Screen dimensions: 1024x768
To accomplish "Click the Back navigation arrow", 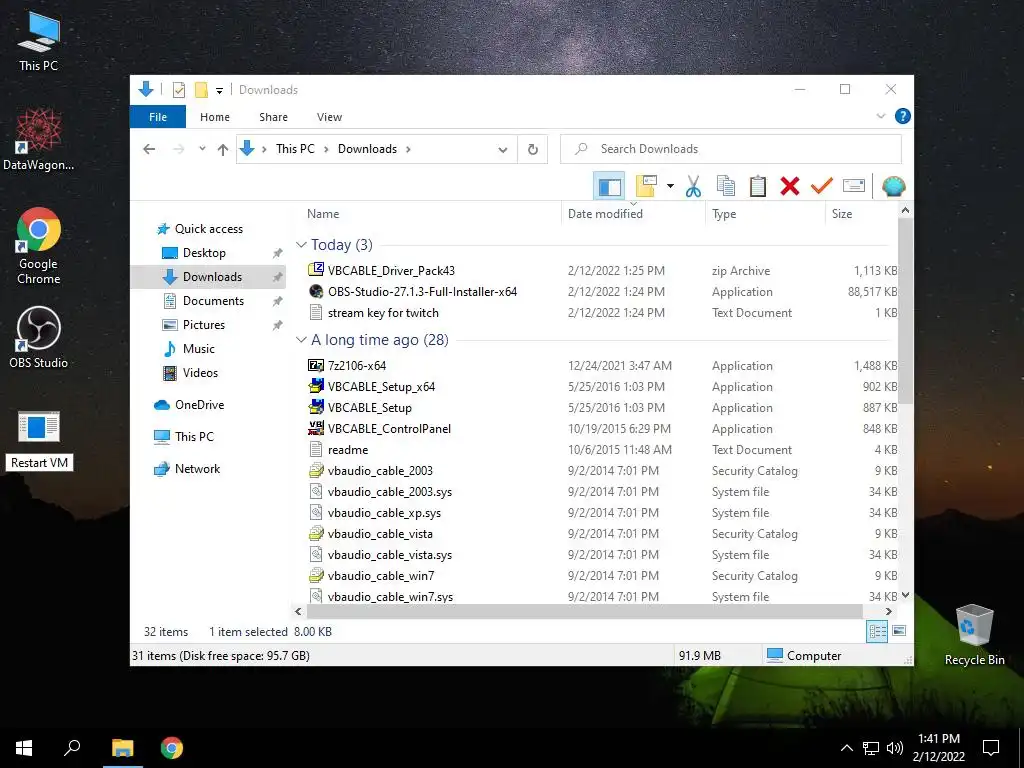I will pyautogui.click(x=149, y=150).
